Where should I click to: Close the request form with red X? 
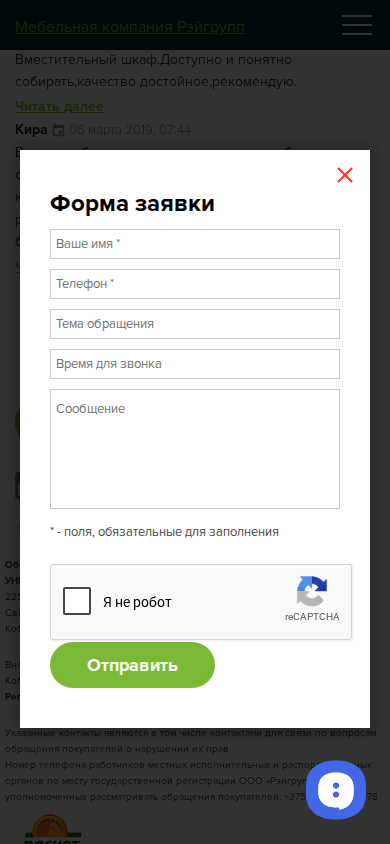pyautogui.click(x=345, y=175)
